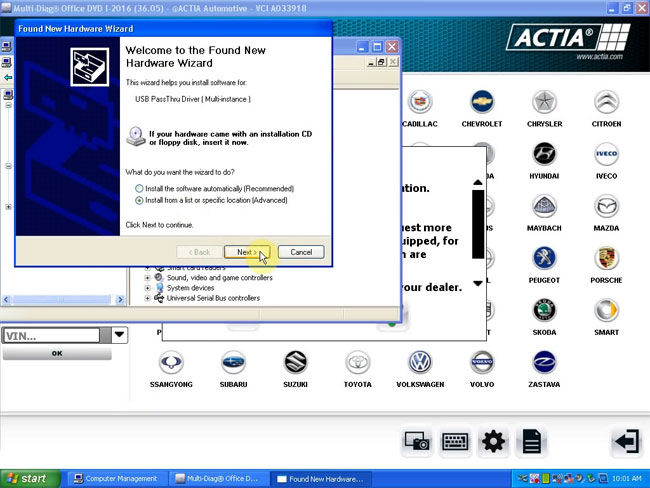Choose the Skoda brand icon
Screen dimensions: 650x488
click(x=544, y=310)
